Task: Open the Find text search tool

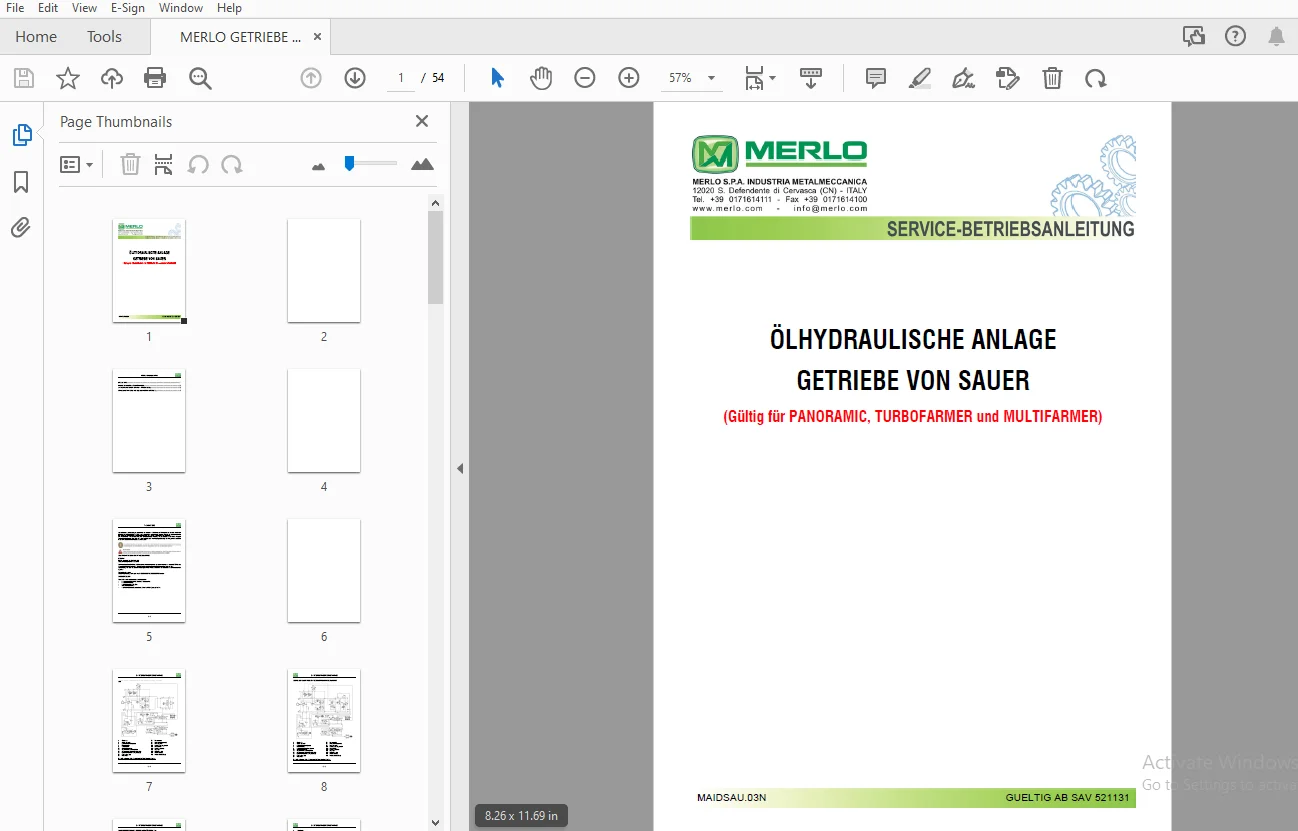Action: (200, 78)
